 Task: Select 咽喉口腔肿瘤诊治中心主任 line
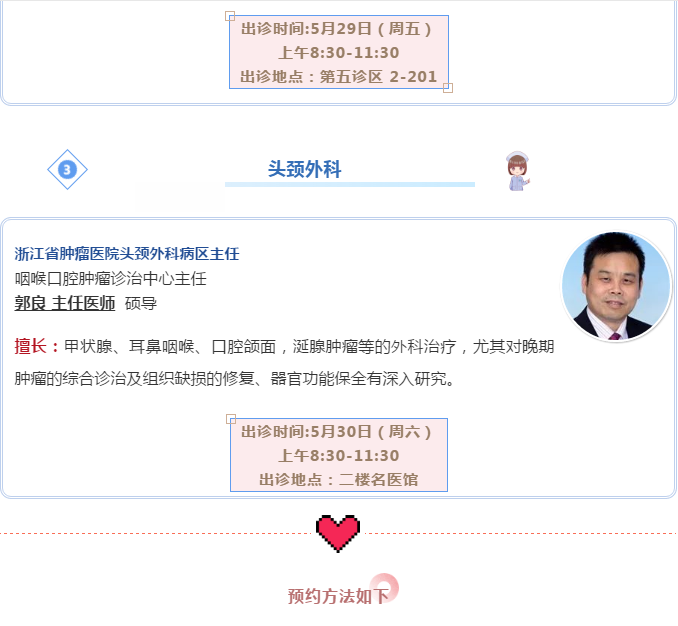click(110, 278)
